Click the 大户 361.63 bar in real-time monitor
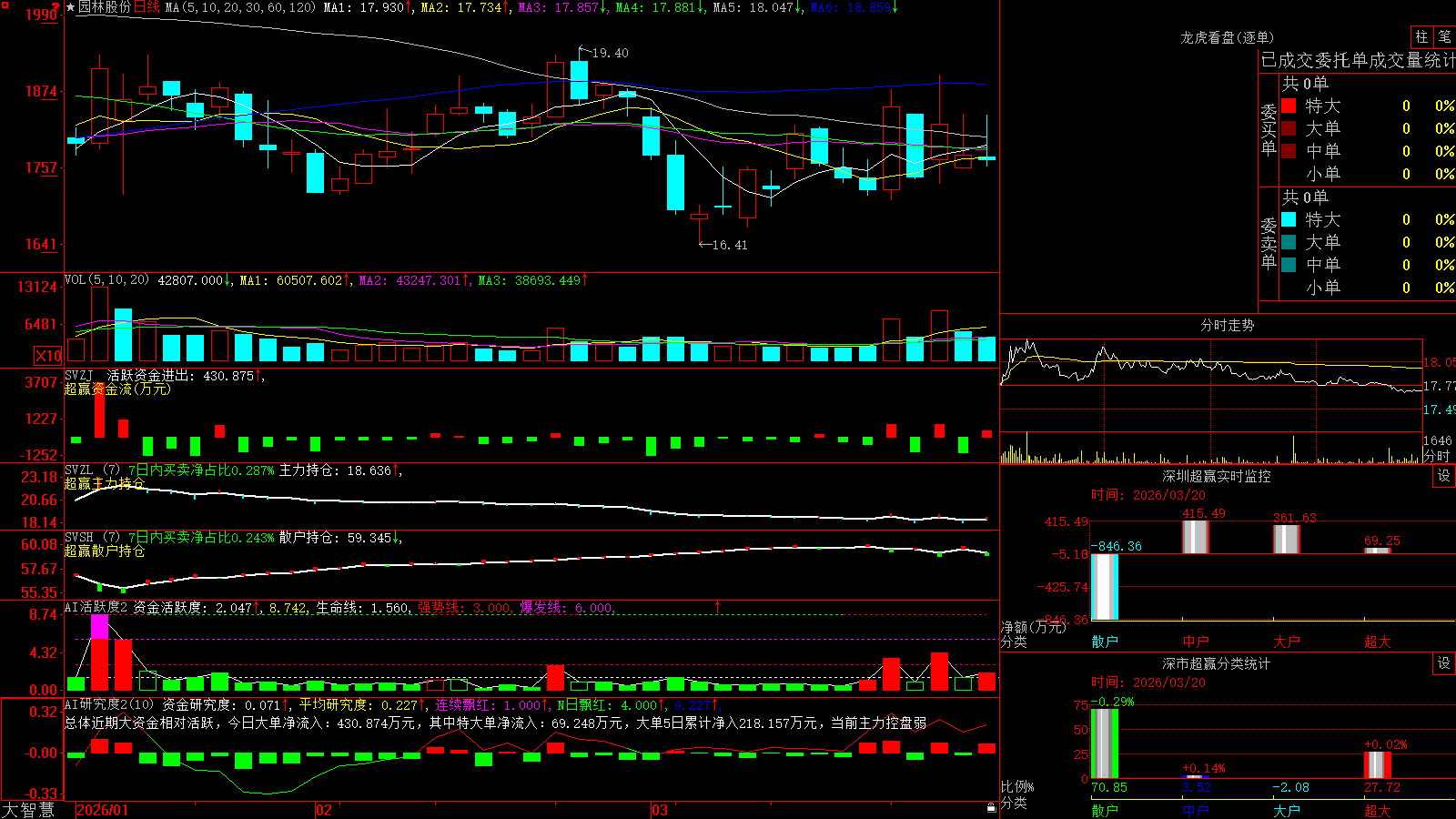The width and height of the screenshot is (1456, 819). (1287, 539)
